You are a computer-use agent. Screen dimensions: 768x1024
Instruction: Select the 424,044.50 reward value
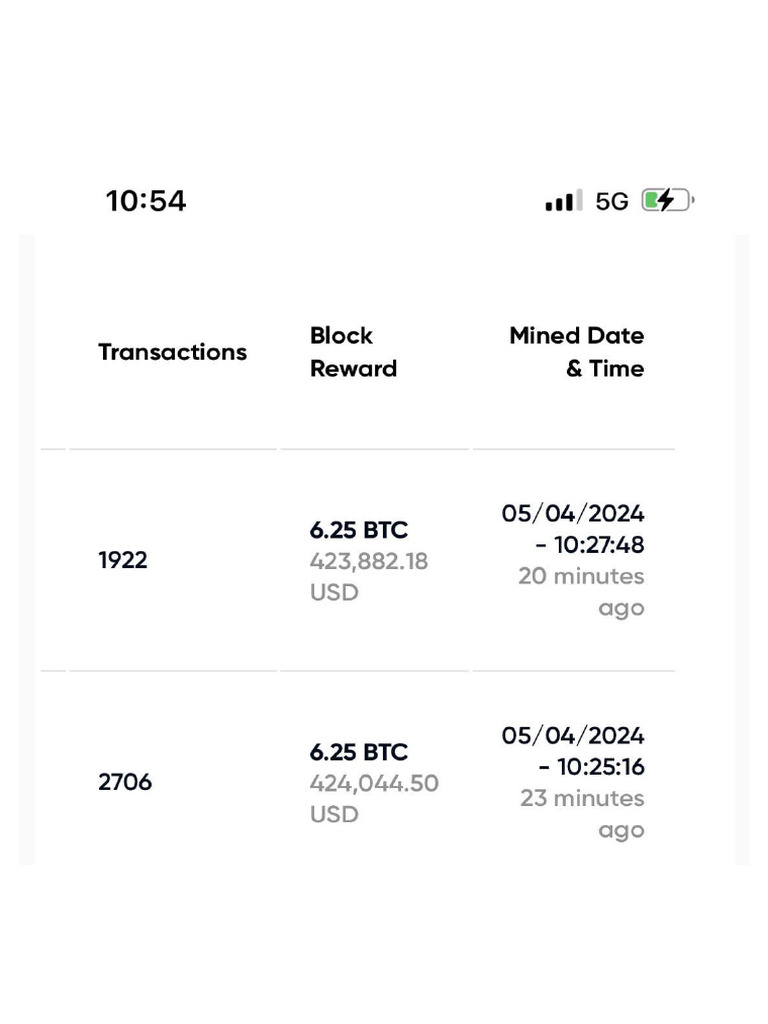click(374, 783)
